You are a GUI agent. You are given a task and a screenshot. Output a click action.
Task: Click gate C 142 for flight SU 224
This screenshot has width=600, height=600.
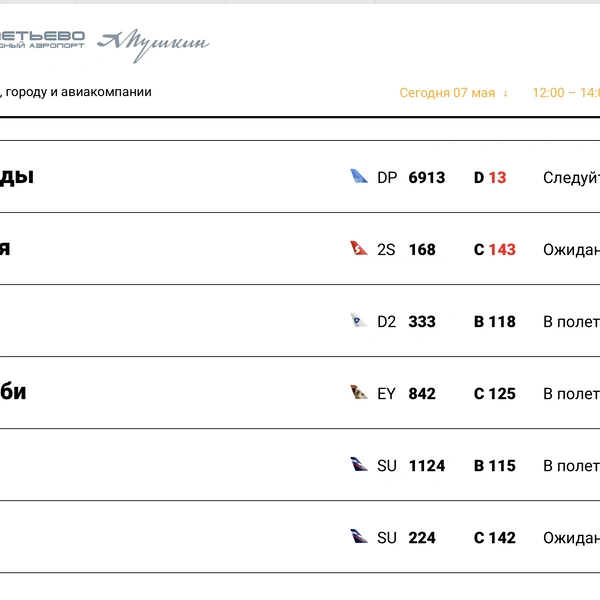pos(495,538)
